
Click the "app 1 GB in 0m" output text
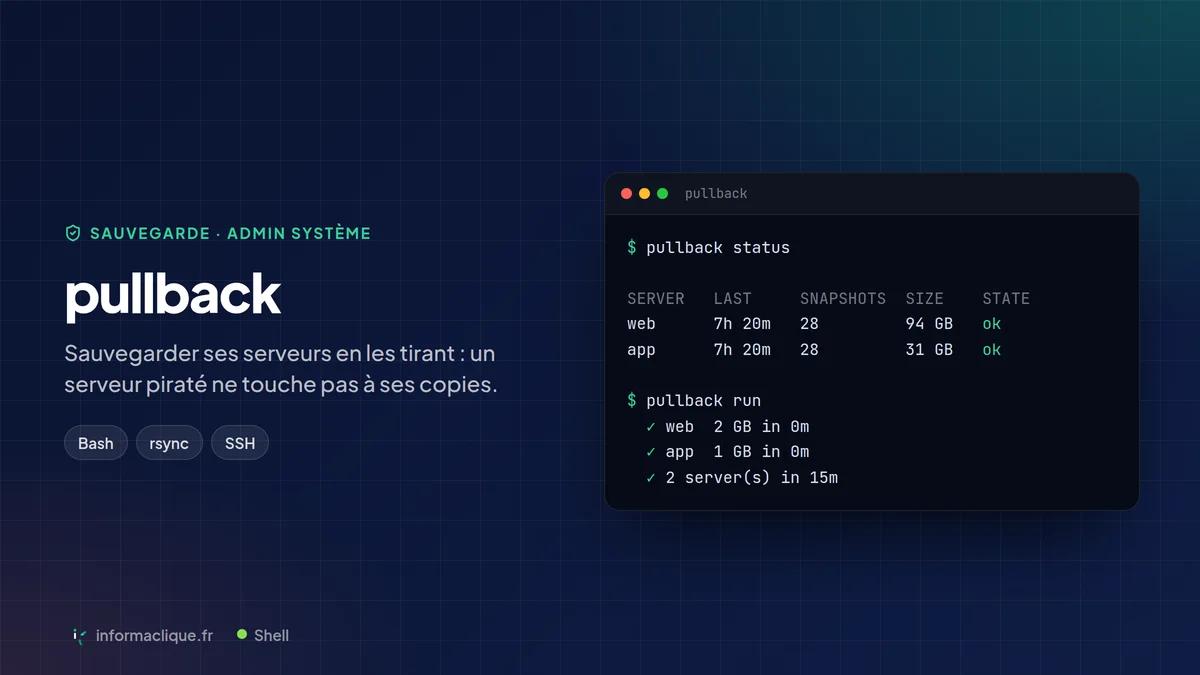click(x=737, y=452)
